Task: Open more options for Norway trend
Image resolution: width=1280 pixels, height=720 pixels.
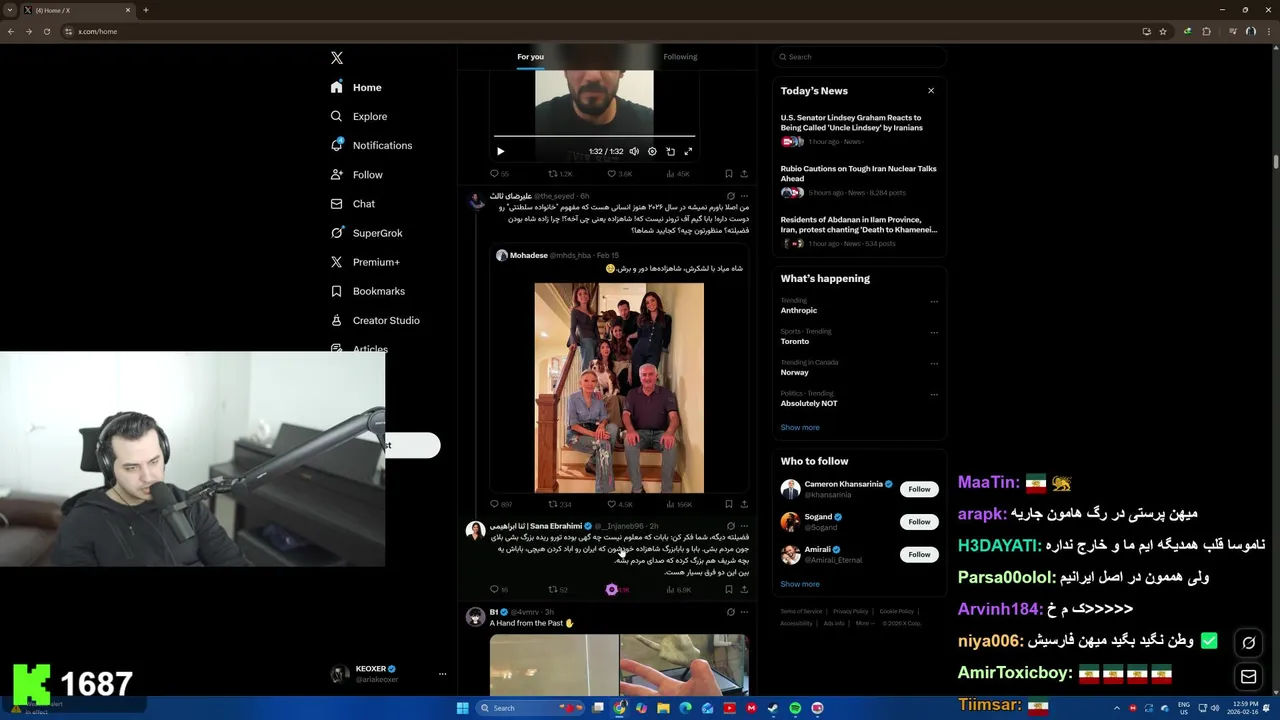Action: coord(934,363)
